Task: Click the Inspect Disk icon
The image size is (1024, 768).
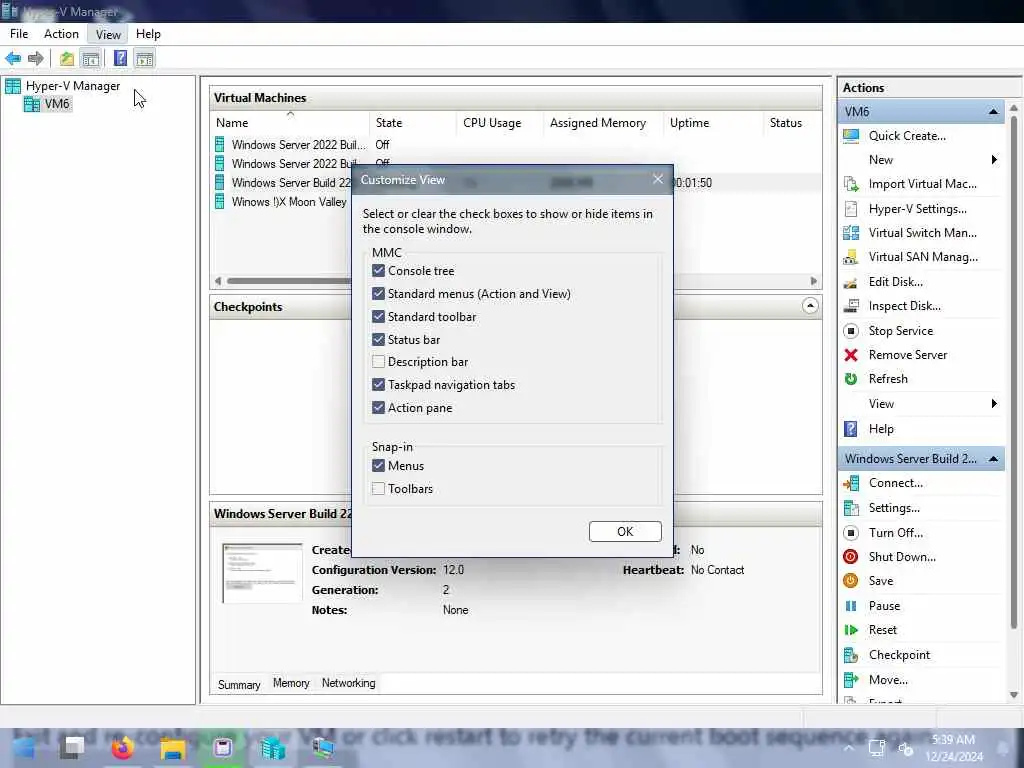Action: [851, 306]
